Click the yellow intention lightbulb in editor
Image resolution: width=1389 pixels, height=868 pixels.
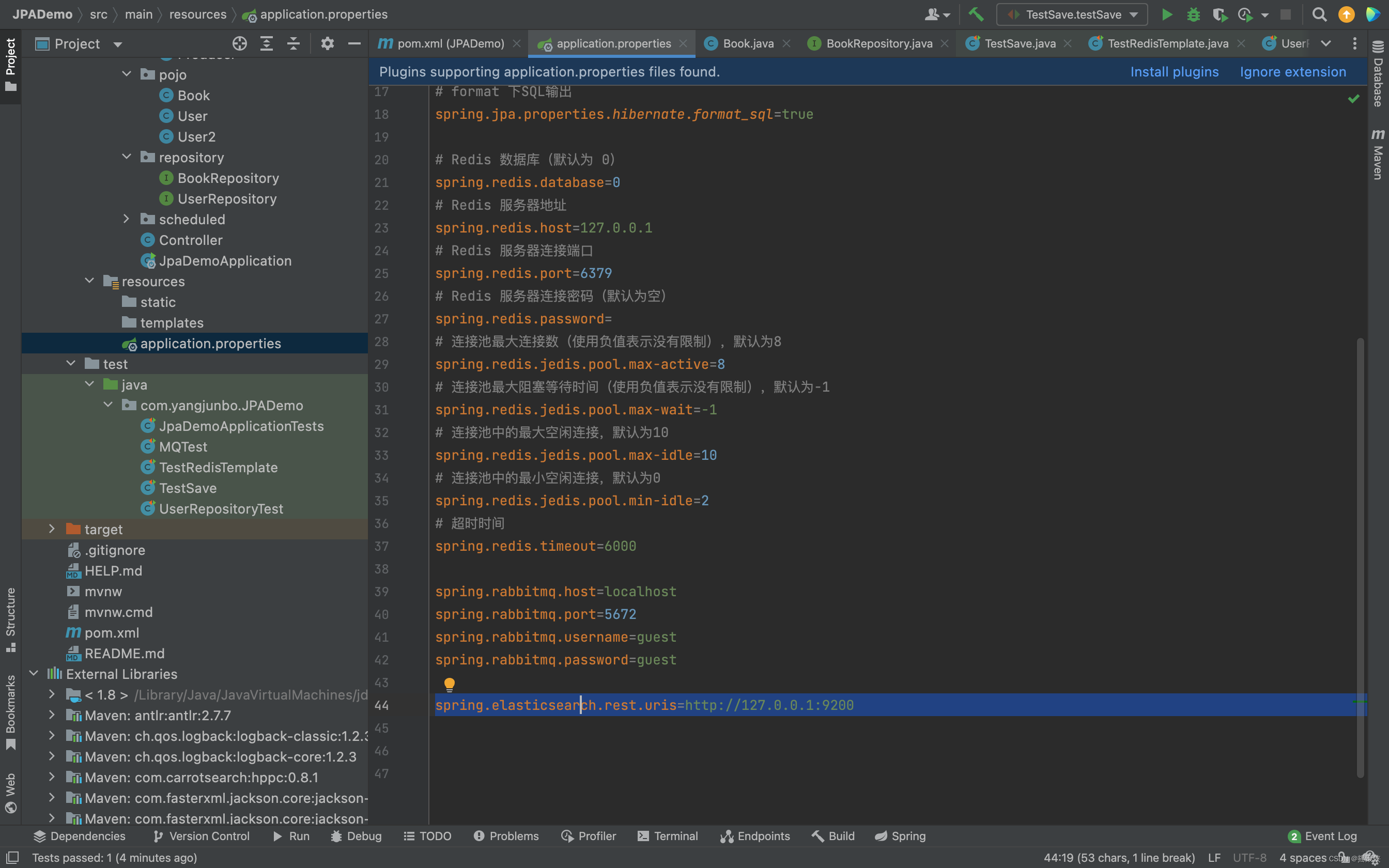click(450, 684)
